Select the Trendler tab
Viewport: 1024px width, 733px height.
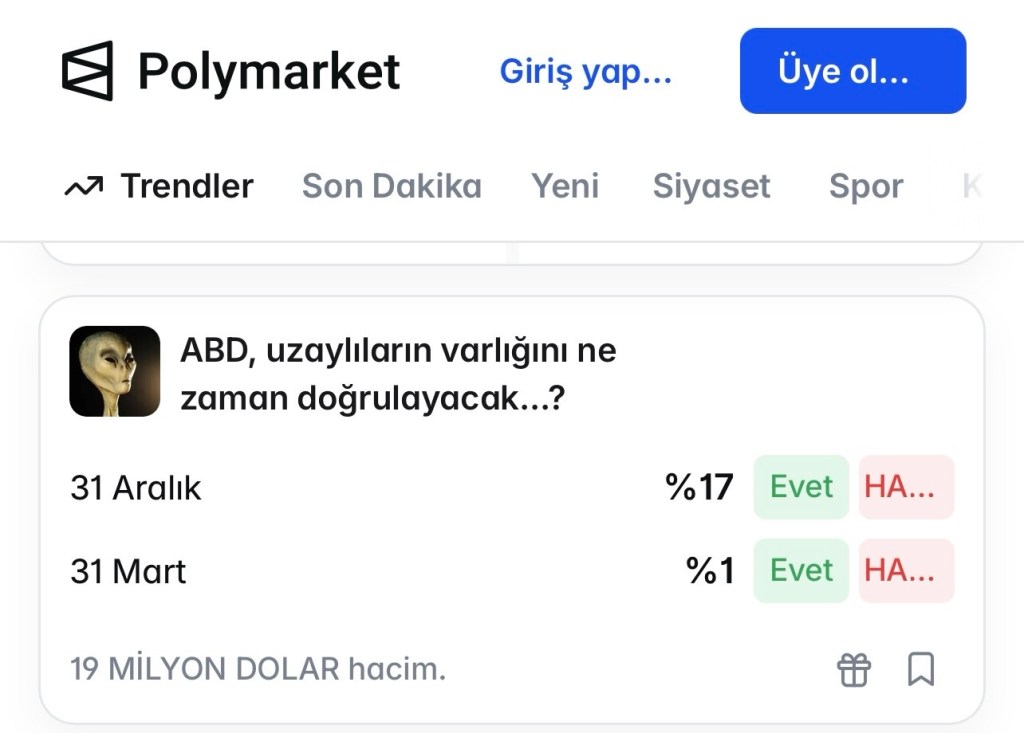point(187,186)
